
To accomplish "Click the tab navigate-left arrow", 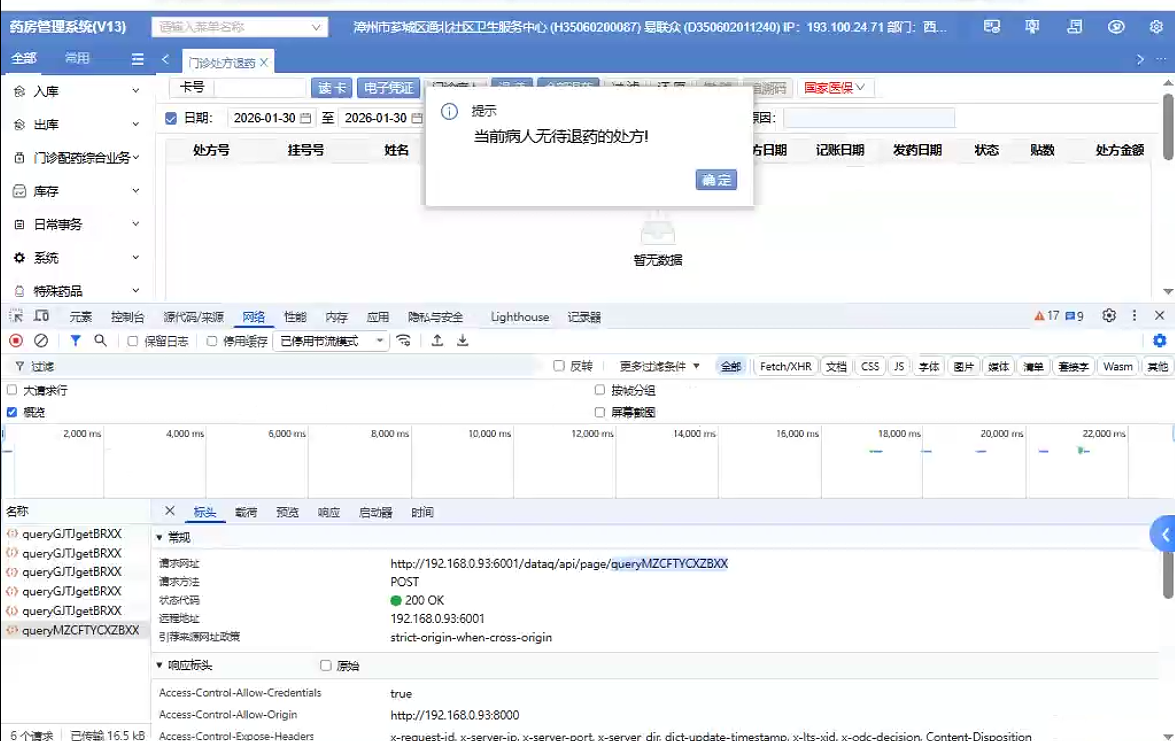I will click(x=166, y=59).
